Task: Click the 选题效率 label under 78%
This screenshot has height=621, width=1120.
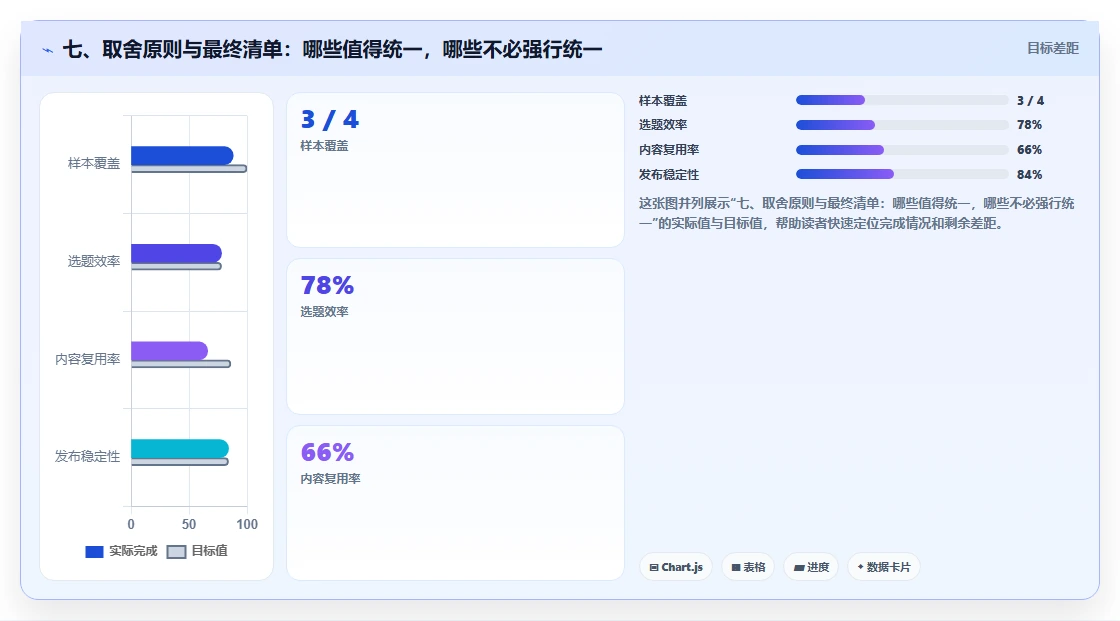Action: coord(324,312)
